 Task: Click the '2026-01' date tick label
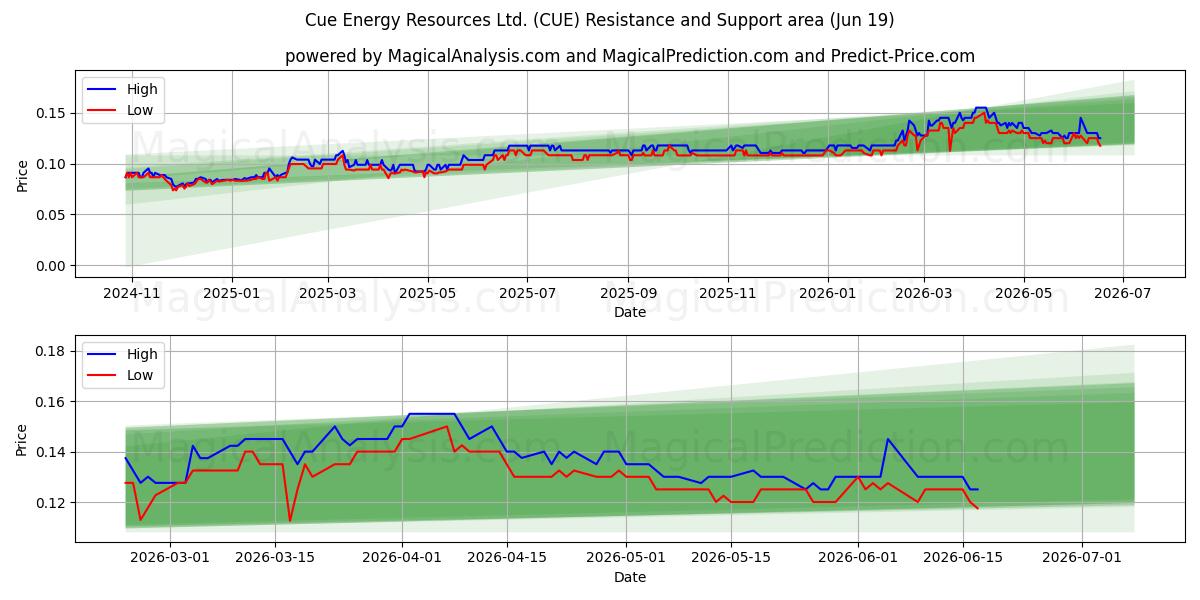click(x=829, y=293)
